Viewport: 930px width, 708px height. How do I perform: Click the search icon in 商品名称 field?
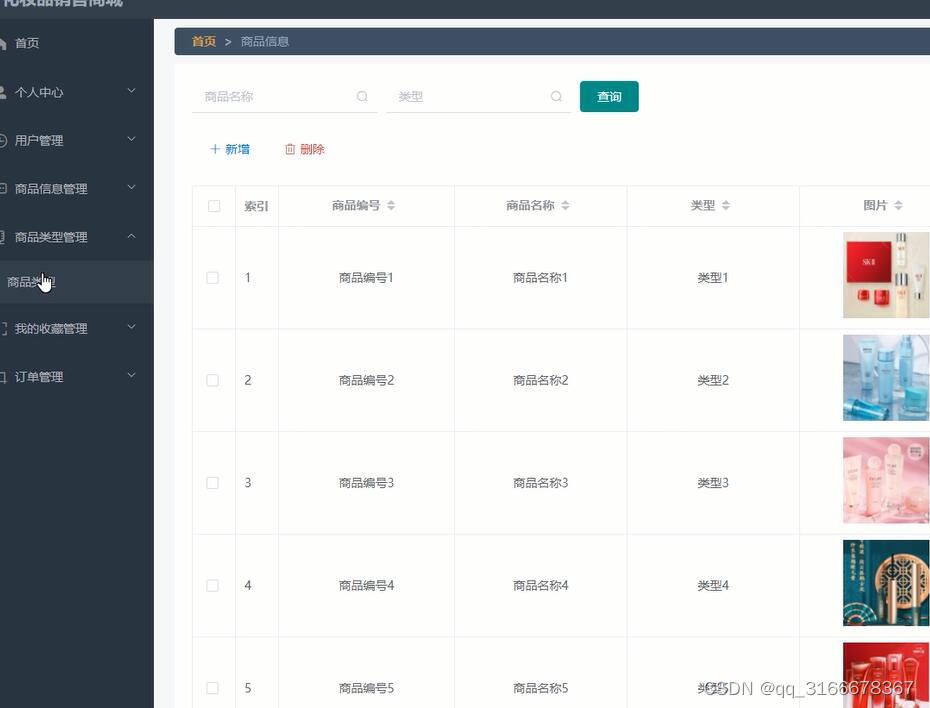(x=362, y=96)
